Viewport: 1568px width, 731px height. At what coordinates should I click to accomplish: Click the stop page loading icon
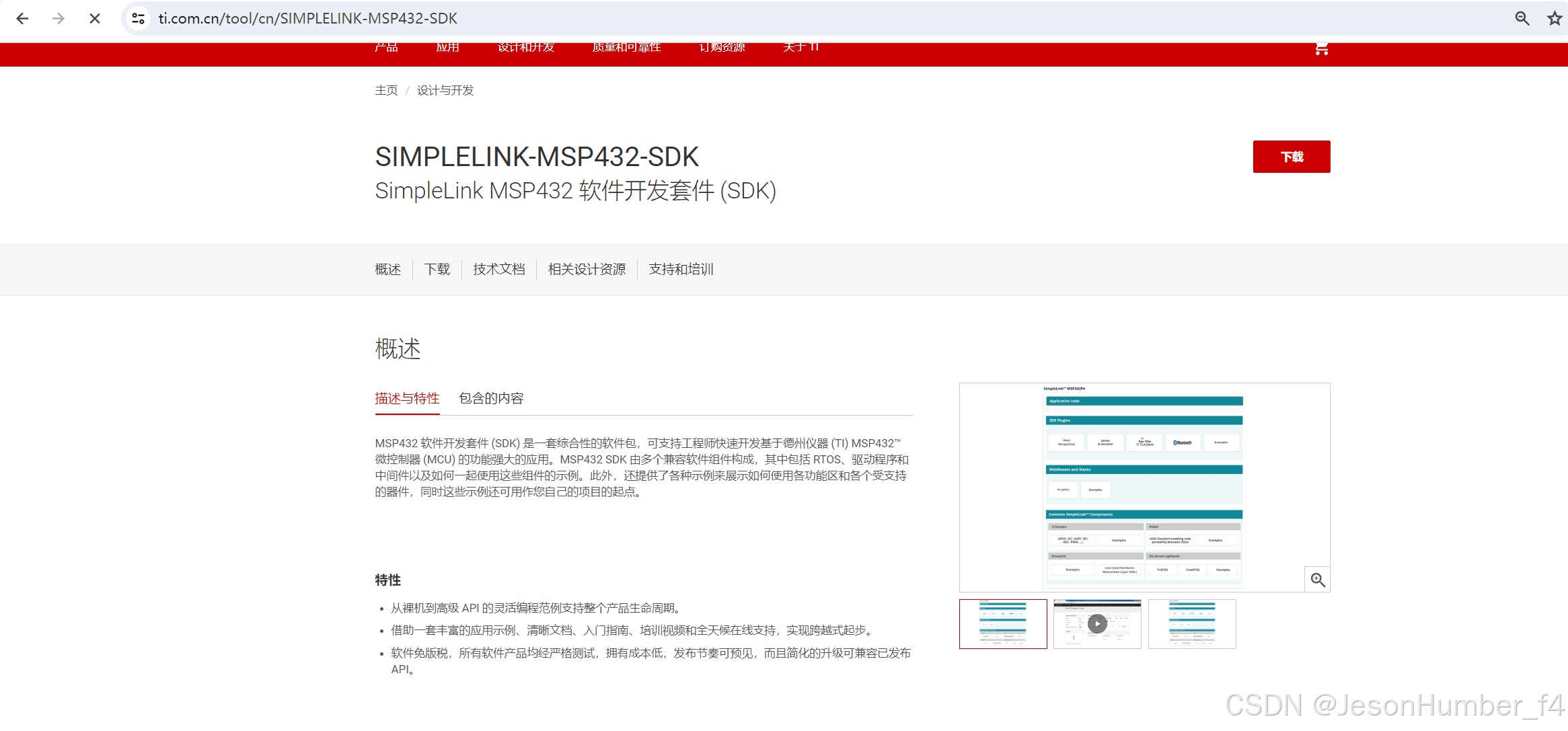pyautogui.click(x=94, y=18)
